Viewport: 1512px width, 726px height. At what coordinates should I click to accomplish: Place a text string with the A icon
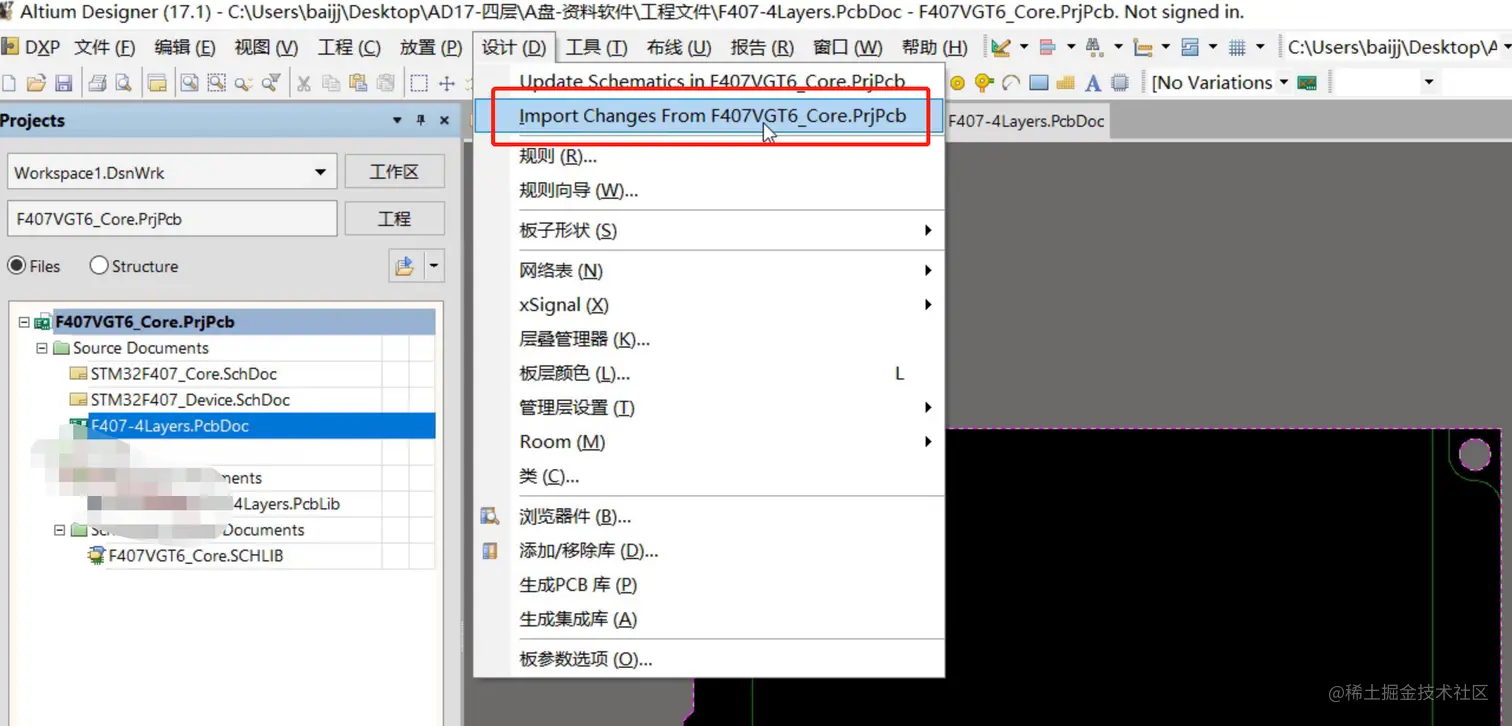coord(1093,83)
